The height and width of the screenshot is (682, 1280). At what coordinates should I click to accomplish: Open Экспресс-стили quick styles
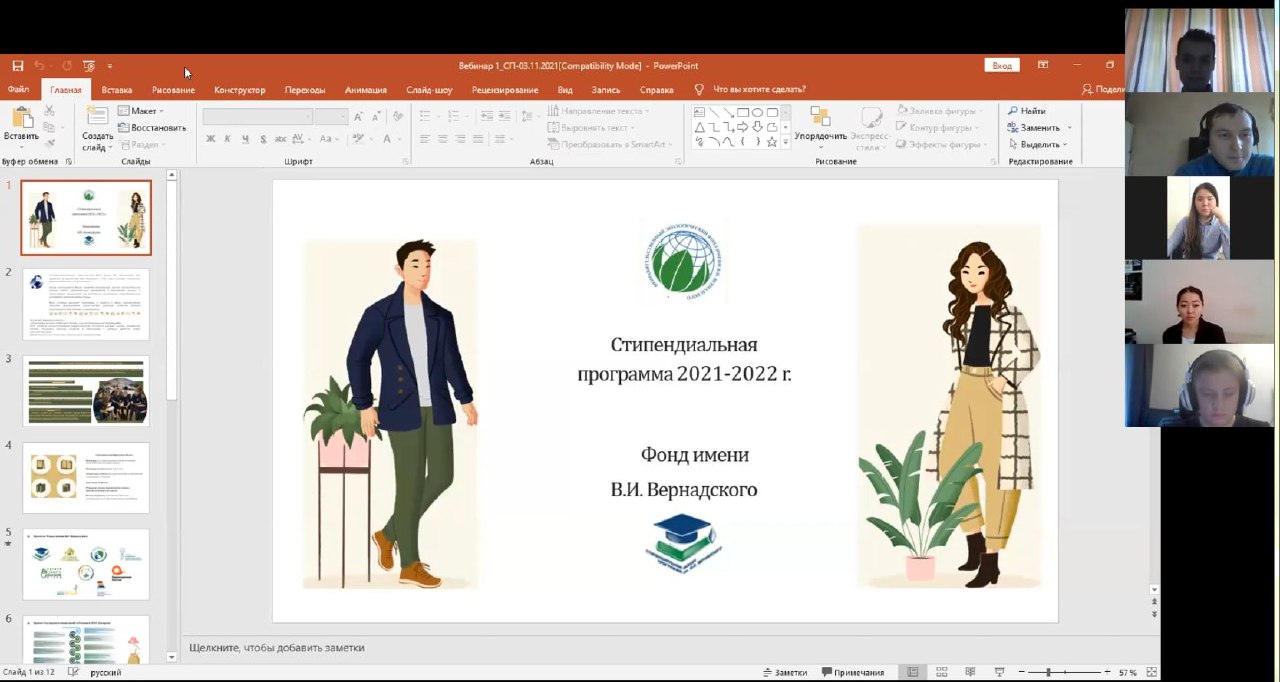point(871,129)
